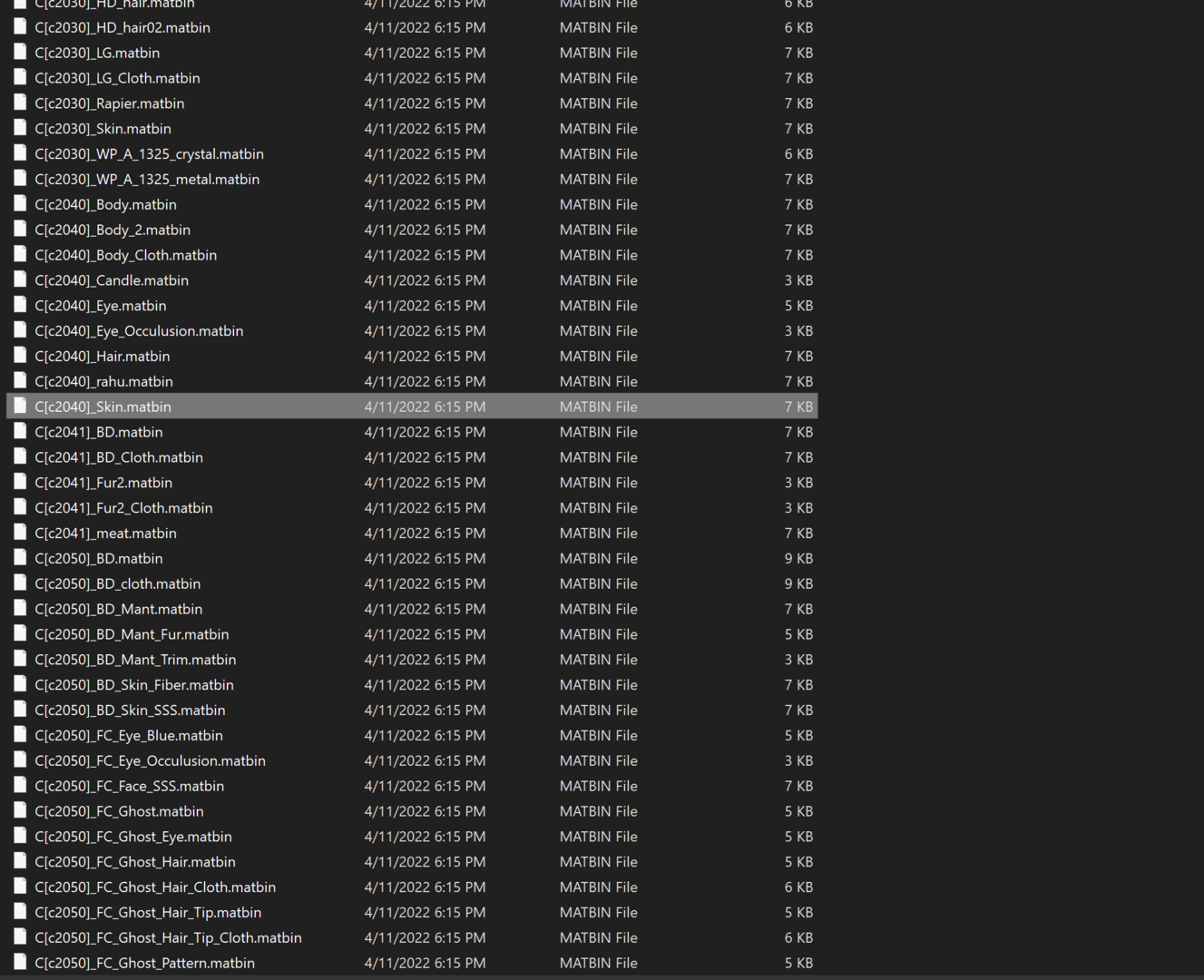Click file icon of selected C[c2040]_Skin.matbin
Viewport: 1204px width, 980px height.
click(x=20, y=407)
